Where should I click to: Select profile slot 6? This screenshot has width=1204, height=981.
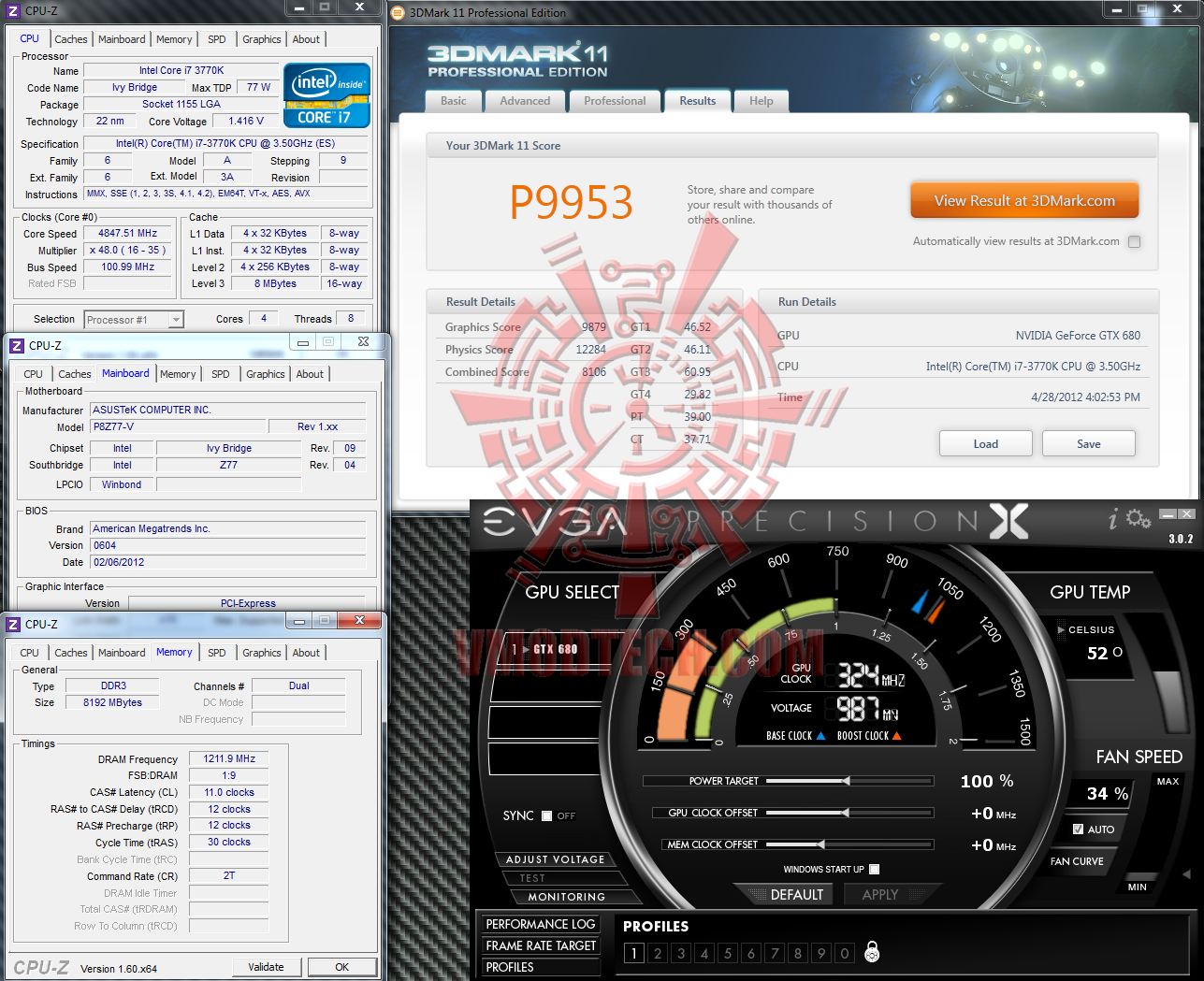coord(751,953)
